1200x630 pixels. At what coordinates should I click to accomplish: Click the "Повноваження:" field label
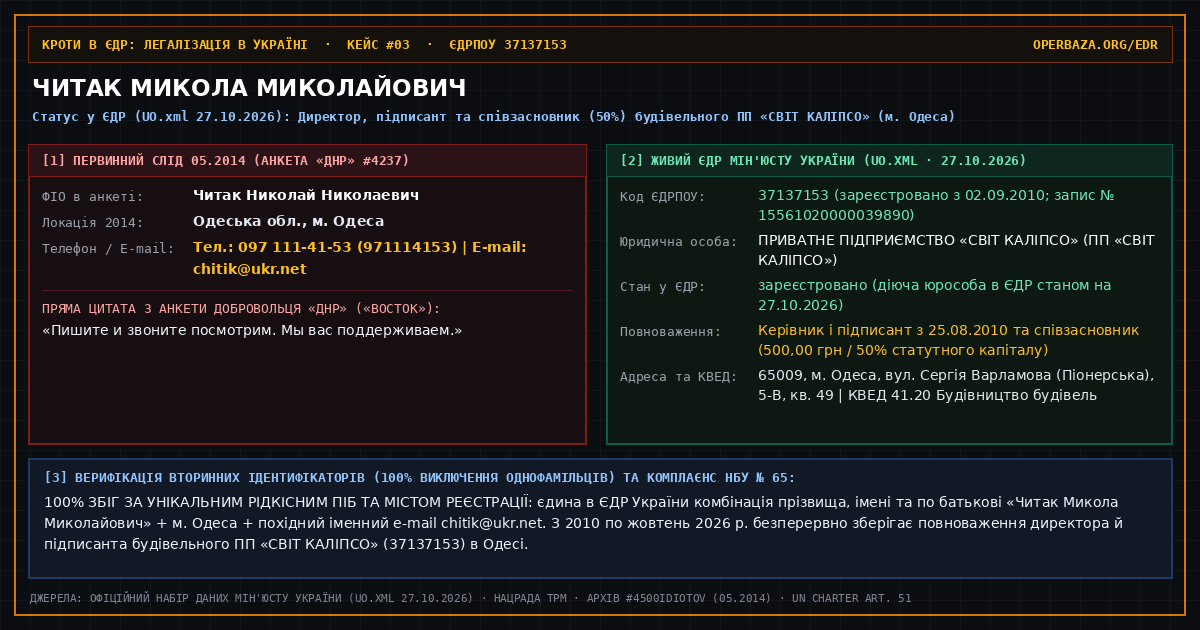coord(671,332)
